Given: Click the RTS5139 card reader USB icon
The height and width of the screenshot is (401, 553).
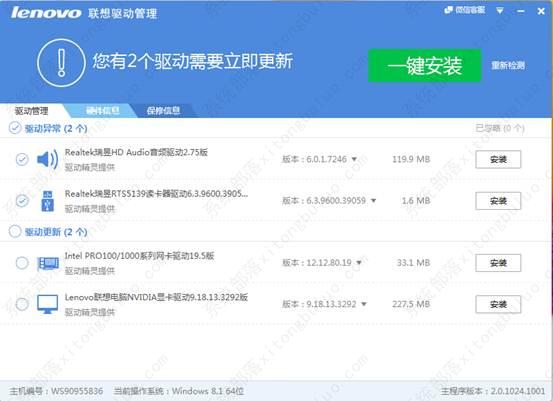Looking at the screenshot, I should (x=48, y=201).
